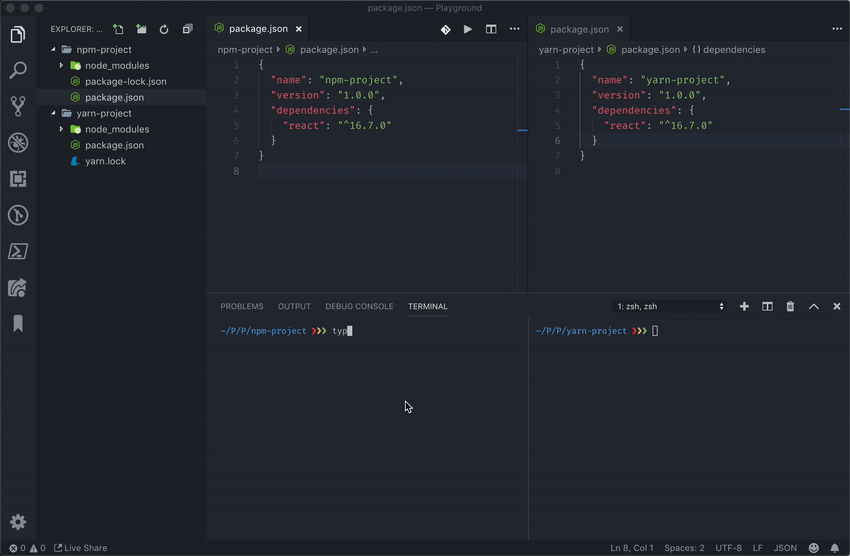Click 'Spaces: 2' indentation setting
The image size is (850, 556).
pyautogui.click(x=684, y=548)
